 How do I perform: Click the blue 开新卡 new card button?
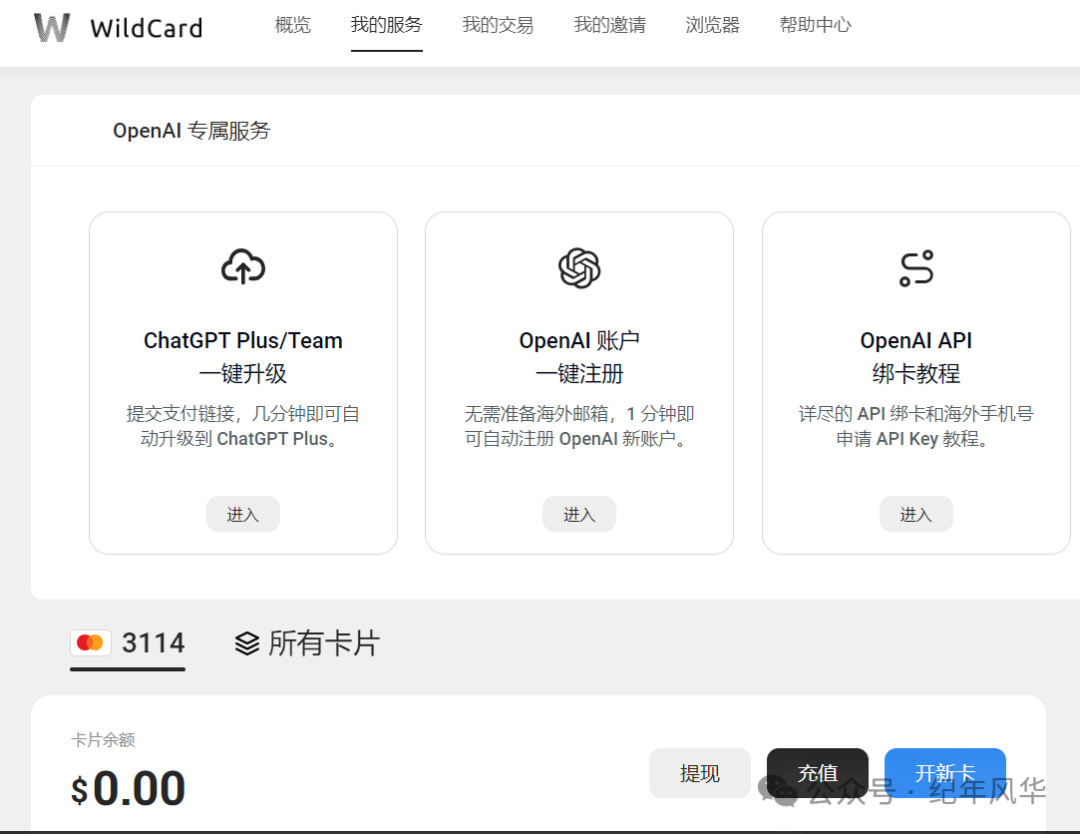tap(944, 773)
